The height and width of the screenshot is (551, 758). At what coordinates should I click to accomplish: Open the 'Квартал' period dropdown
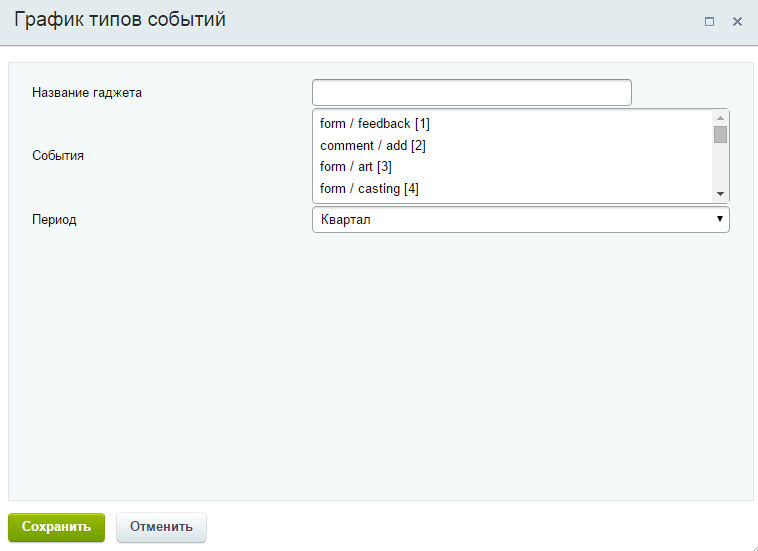[520, 219]
